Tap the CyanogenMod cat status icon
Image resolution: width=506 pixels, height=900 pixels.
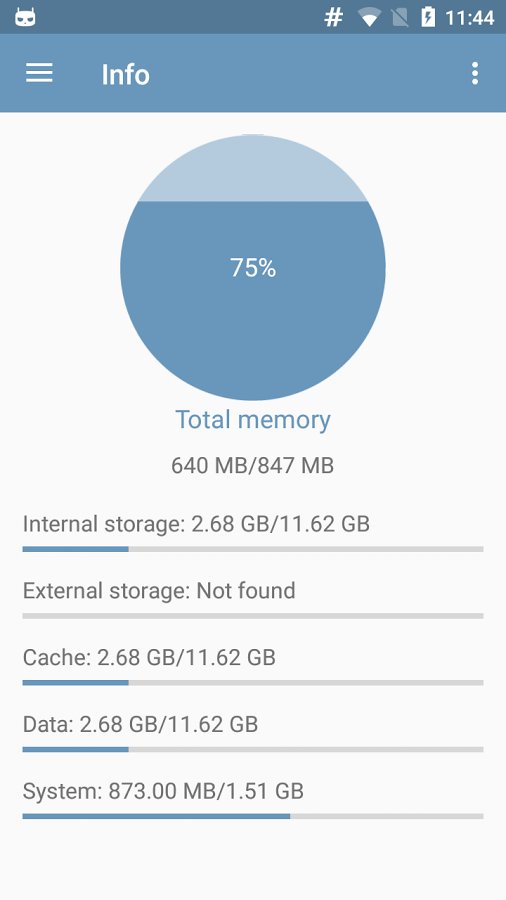[x=25, y=18]
